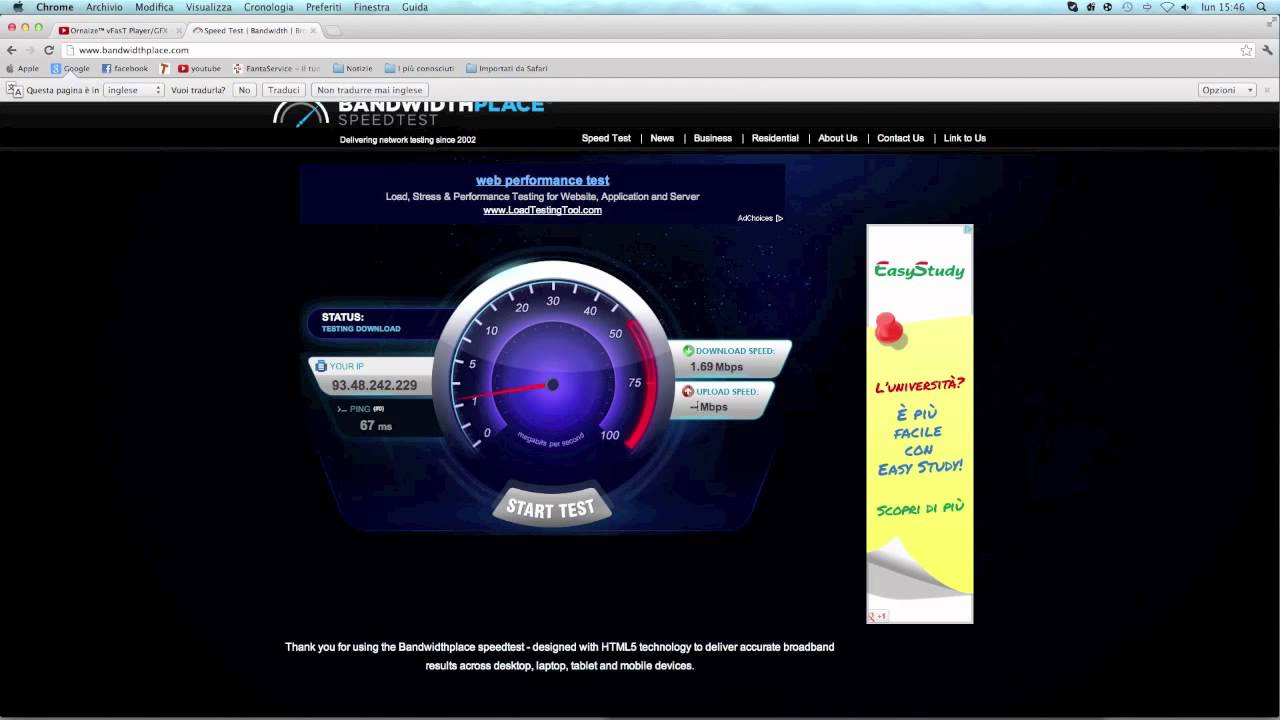Image resolution: width=1280 pixels, height=720 pixels.
Task: Open the Residential navigation link
Action: 775,138
